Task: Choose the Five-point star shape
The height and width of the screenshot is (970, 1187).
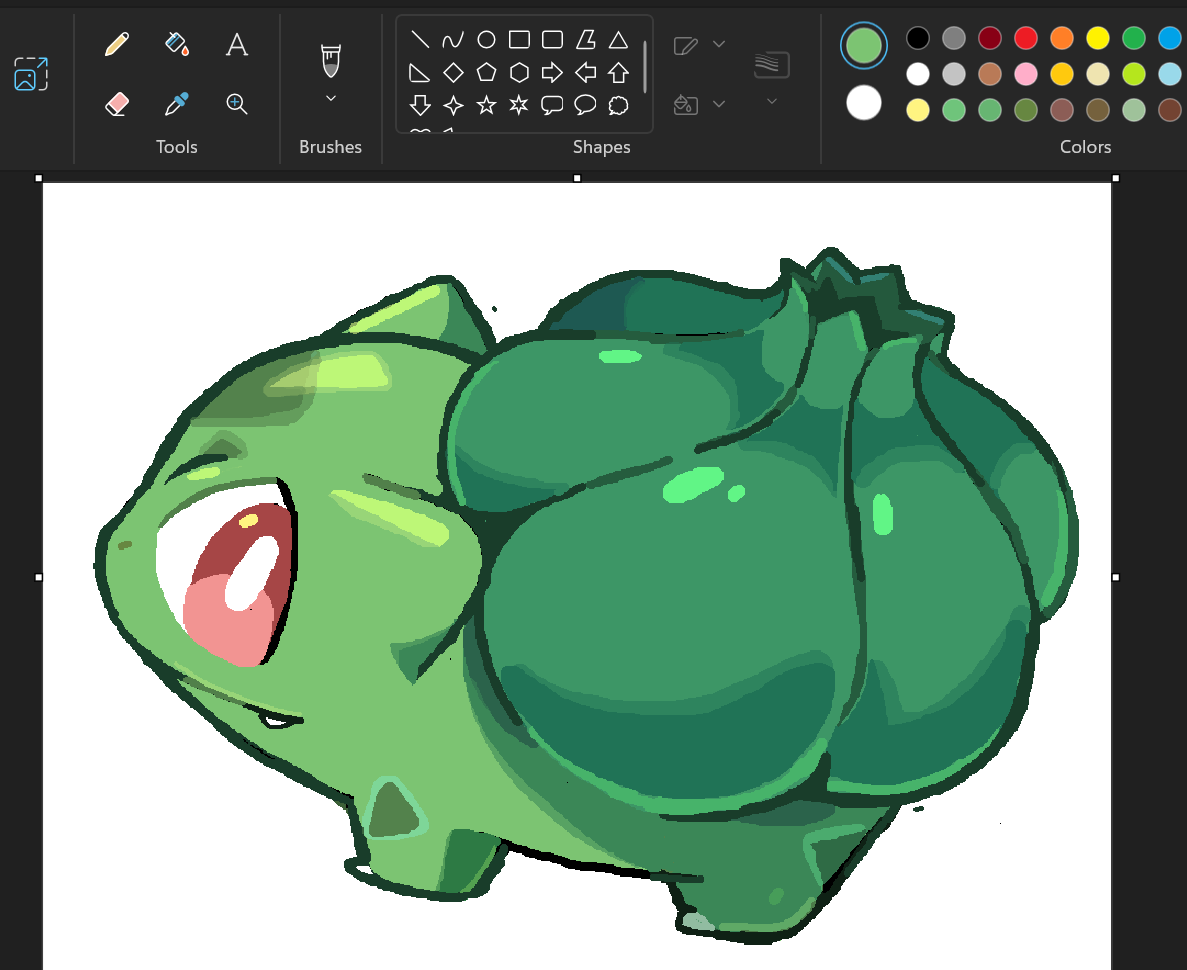Action: [486, 105]
